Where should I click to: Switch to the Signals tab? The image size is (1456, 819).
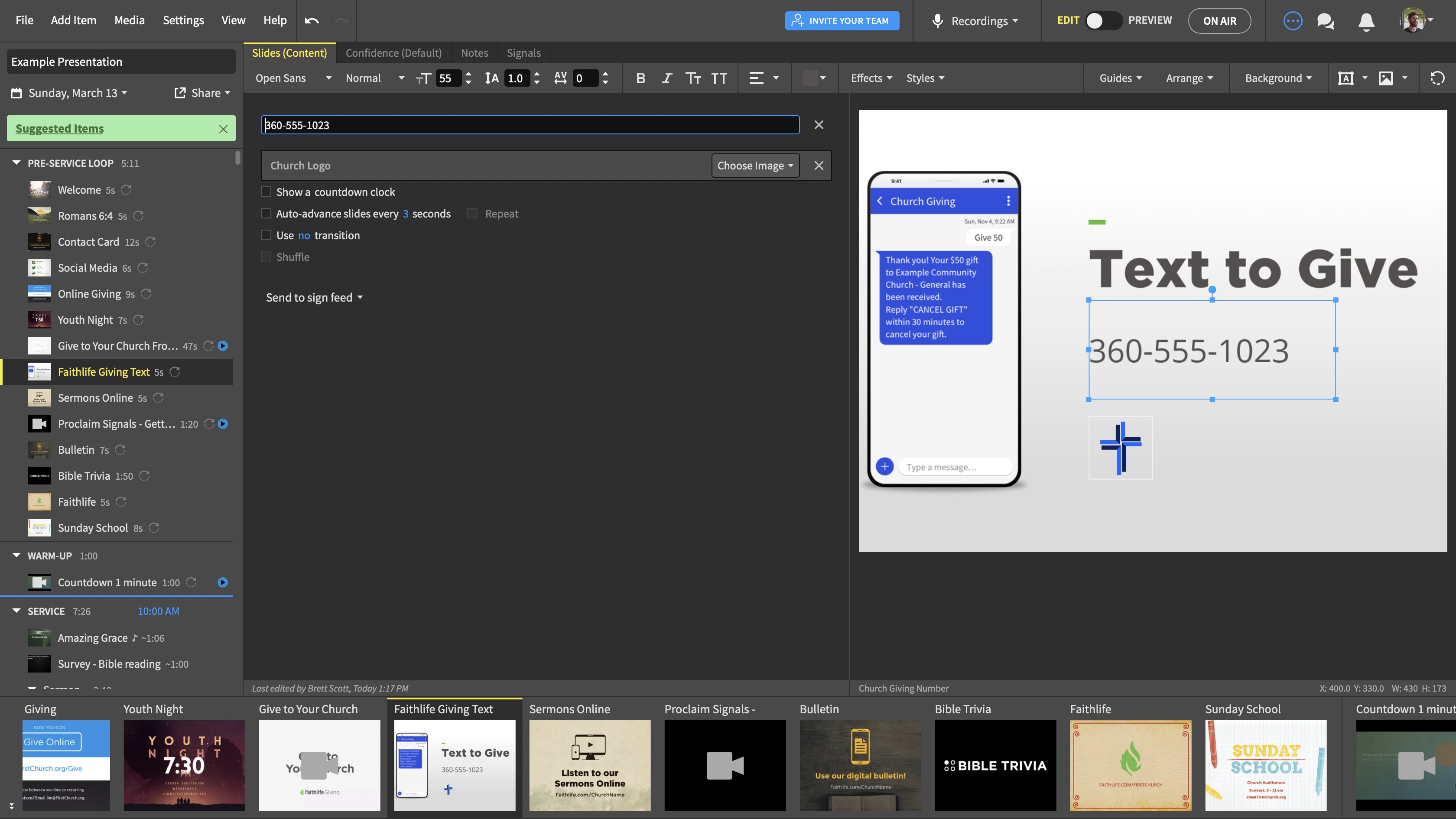click(x=523, y=52)
